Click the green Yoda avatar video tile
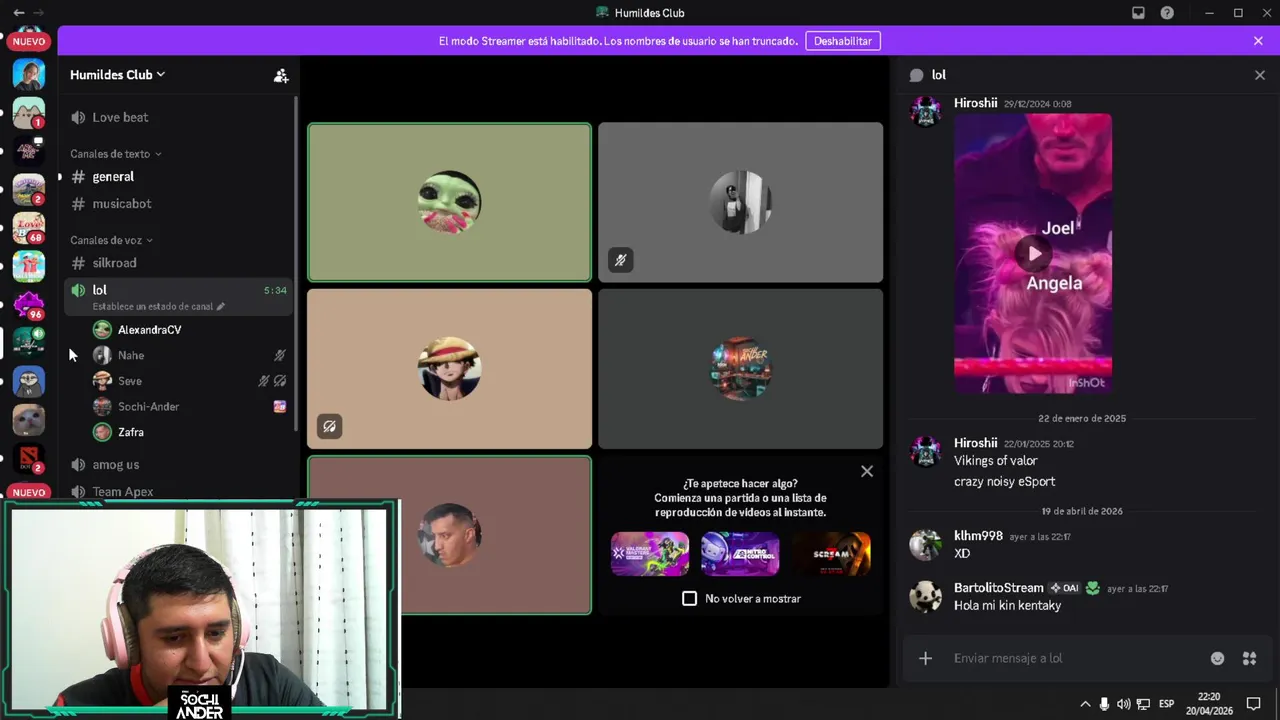This screenshot has height=720, width=1280. click(x=449, y=202)
